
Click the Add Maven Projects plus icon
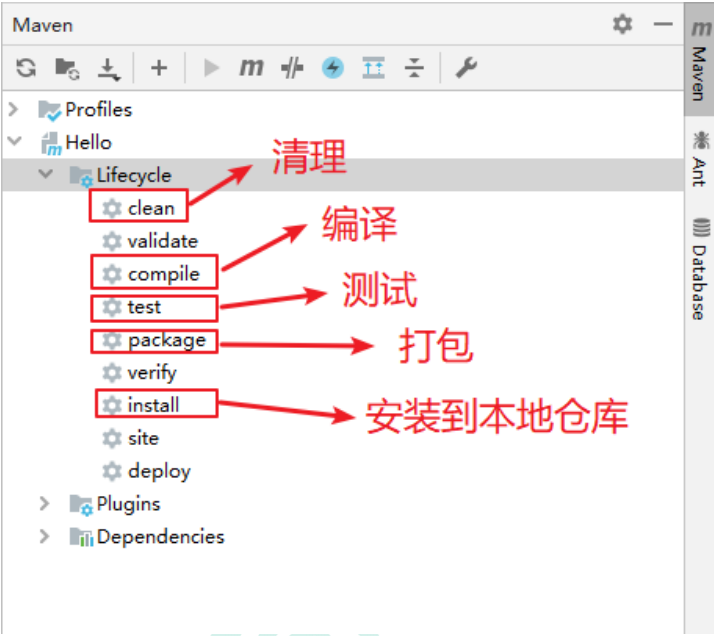click(159, 68)
